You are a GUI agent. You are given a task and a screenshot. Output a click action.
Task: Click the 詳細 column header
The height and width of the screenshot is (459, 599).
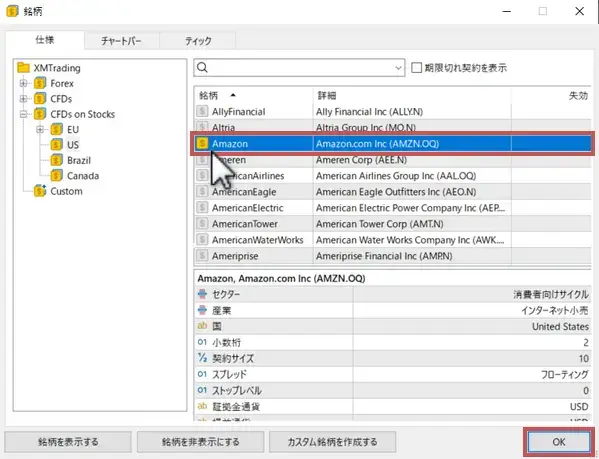[412, 95]
